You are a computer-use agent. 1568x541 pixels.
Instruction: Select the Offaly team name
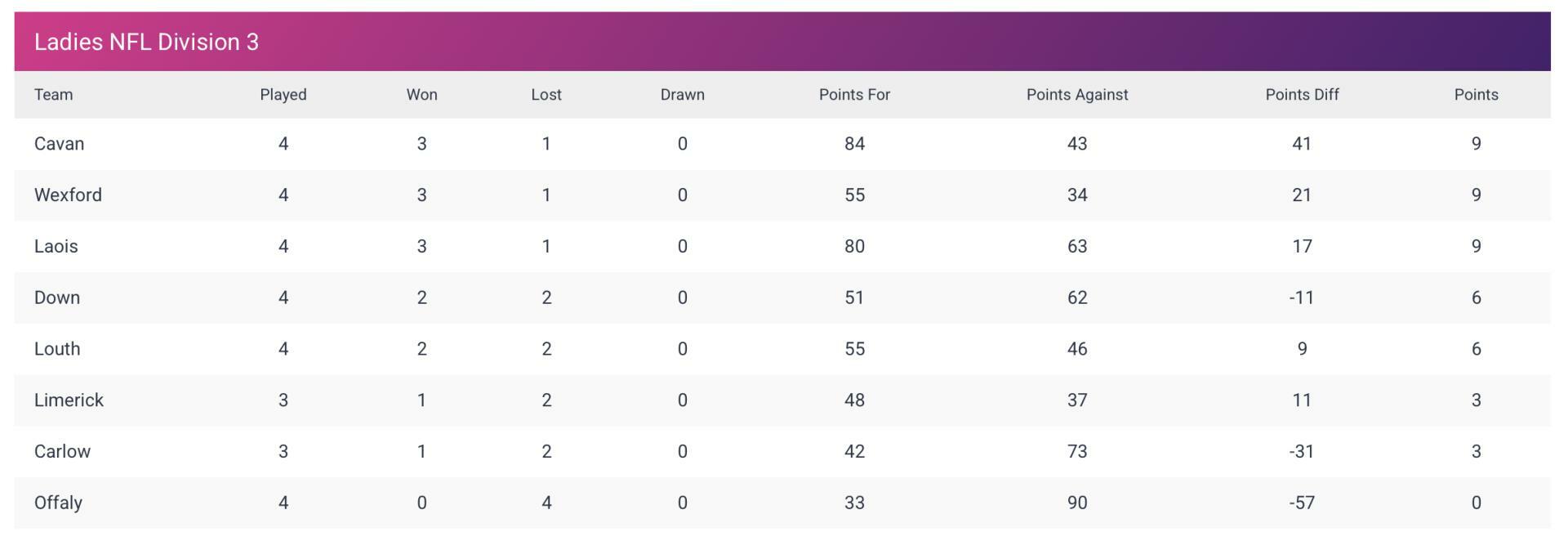pos(58,503)
